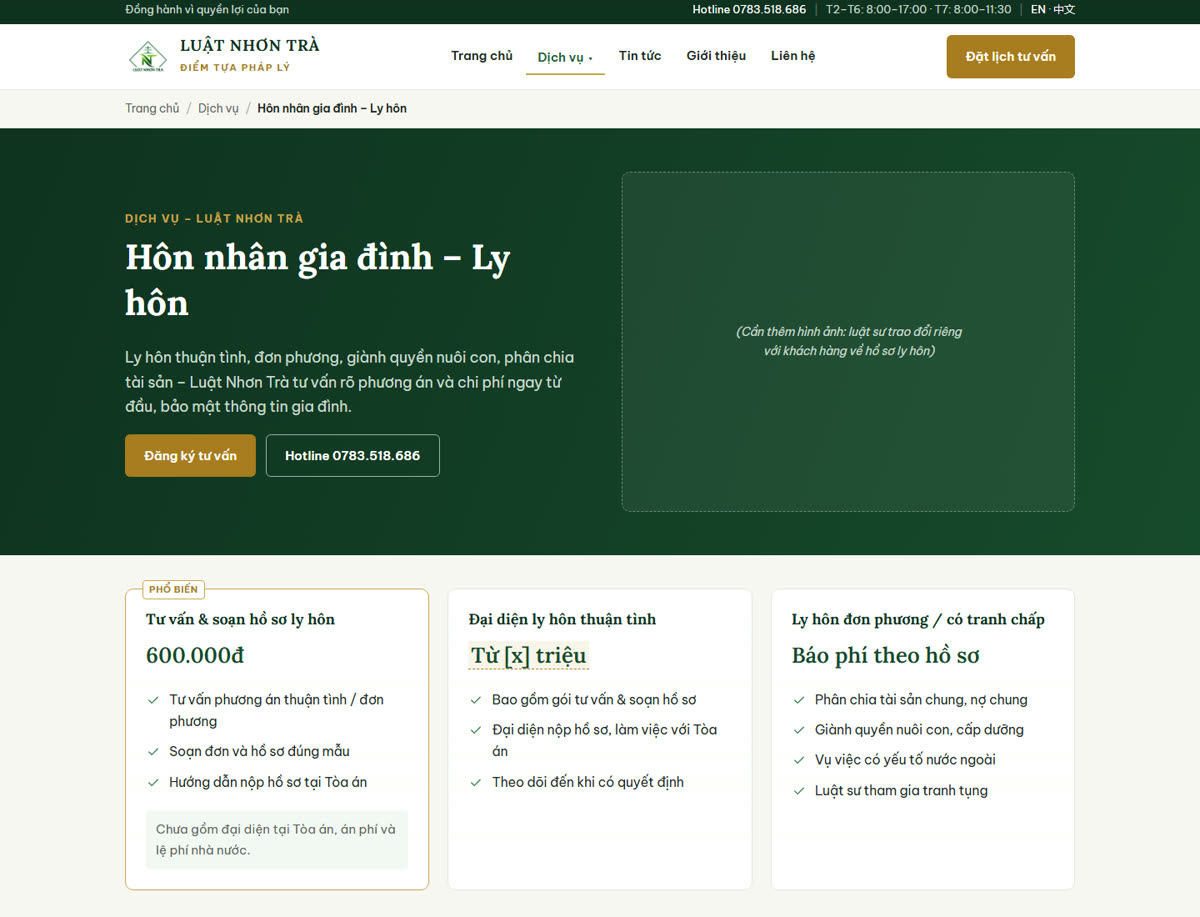The width and height of the screenshot is (1200, 917).
Task: Click checkmark beside Luật sư tham gia tranh tụng
Action: click(x=799, y=791)
